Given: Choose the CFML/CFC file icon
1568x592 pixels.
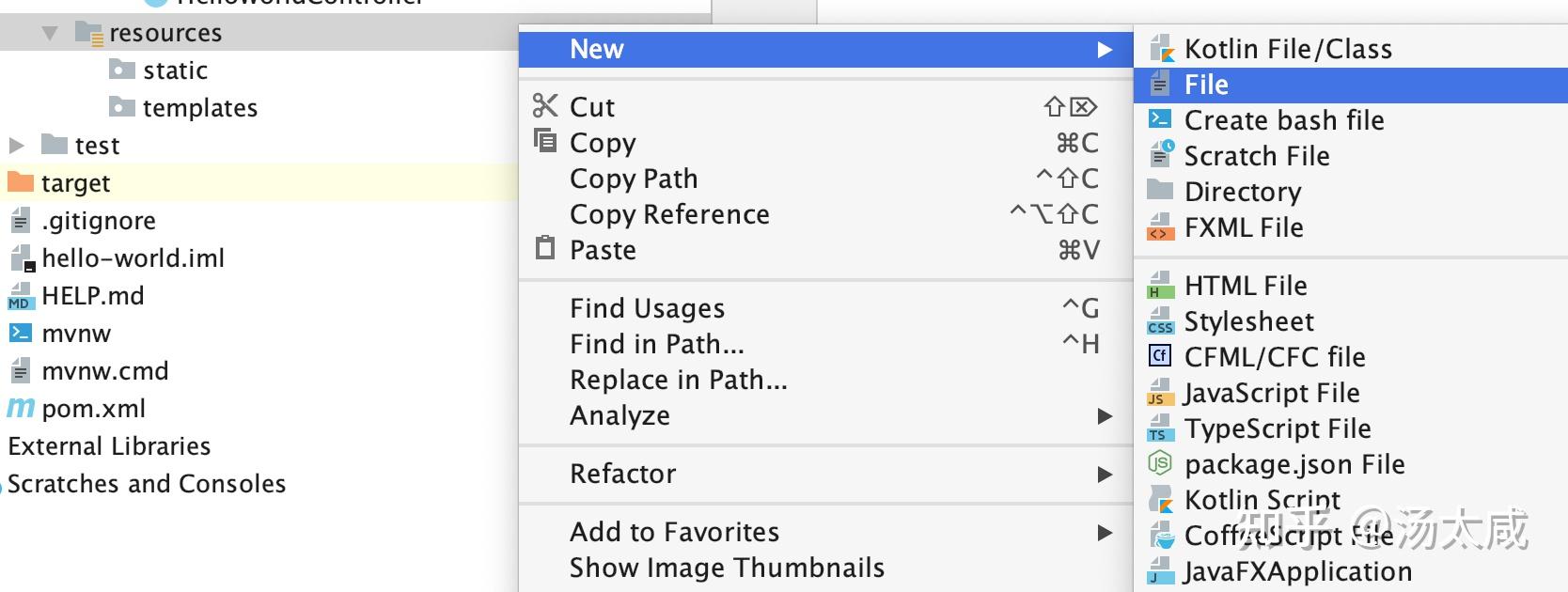Looking at the screenshot, I should 1160,355.
